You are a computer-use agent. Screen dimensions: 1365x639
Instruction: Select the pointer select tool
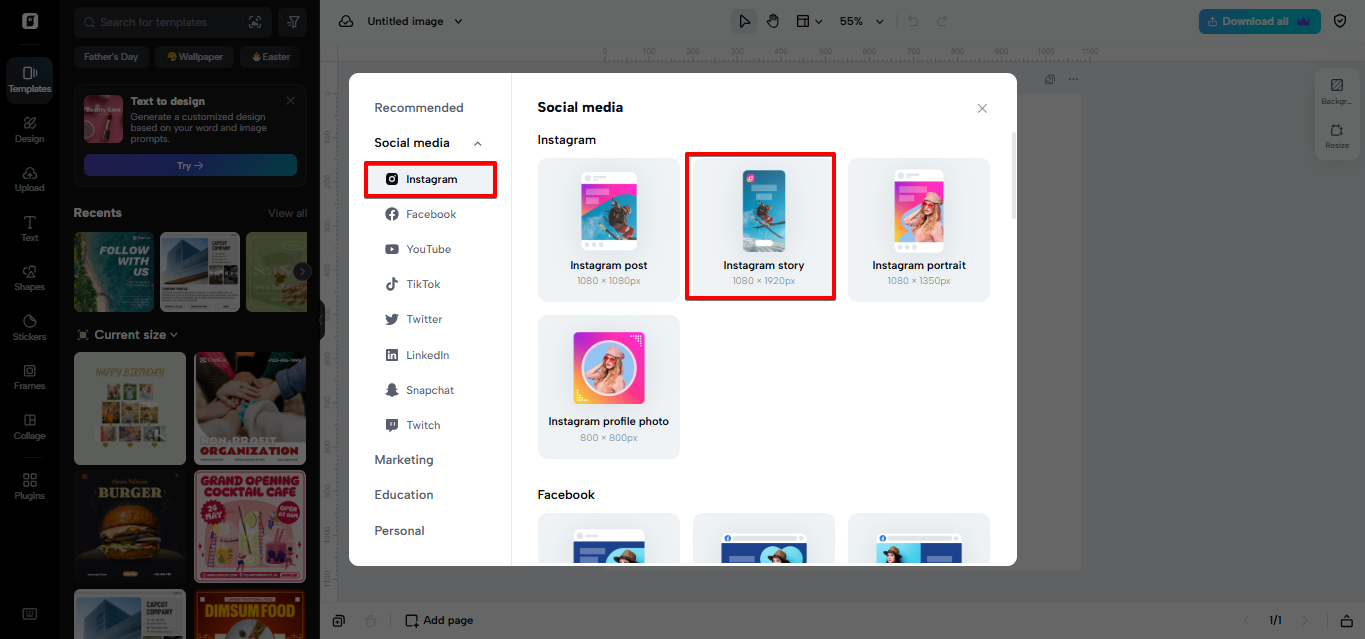[743, 21]
